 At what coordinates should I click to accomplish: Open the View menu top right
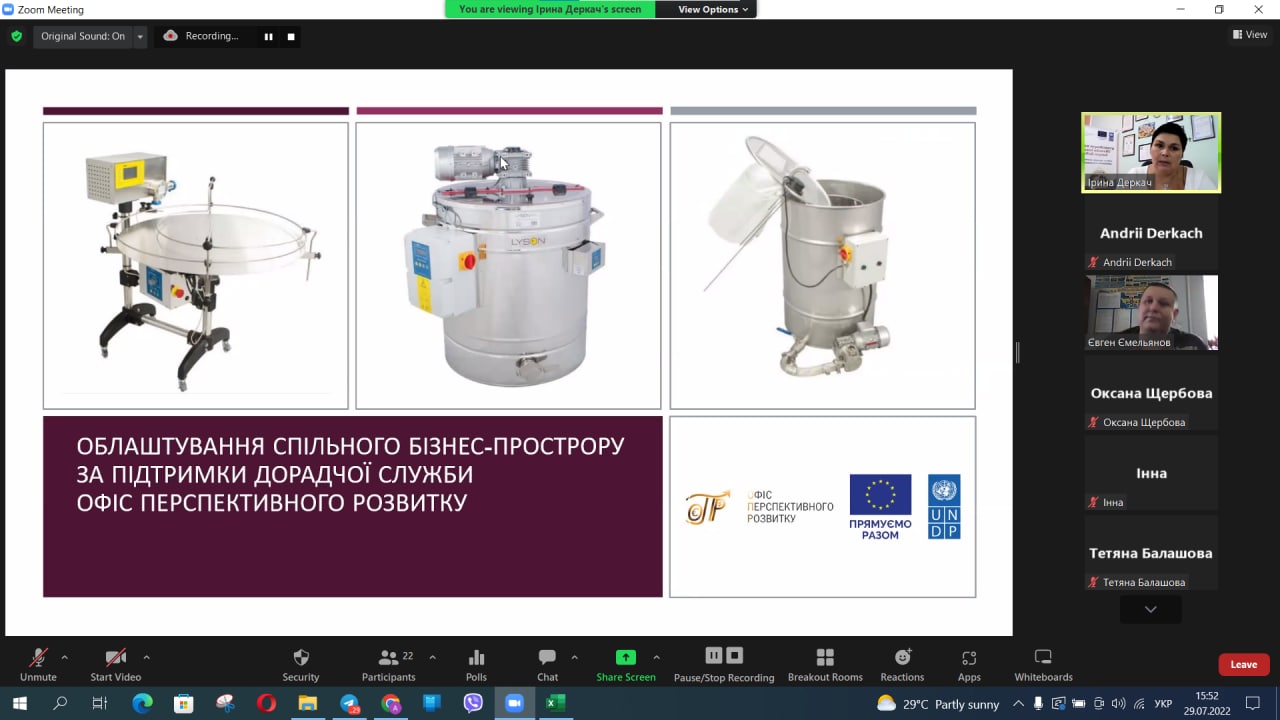point(1249,33)
